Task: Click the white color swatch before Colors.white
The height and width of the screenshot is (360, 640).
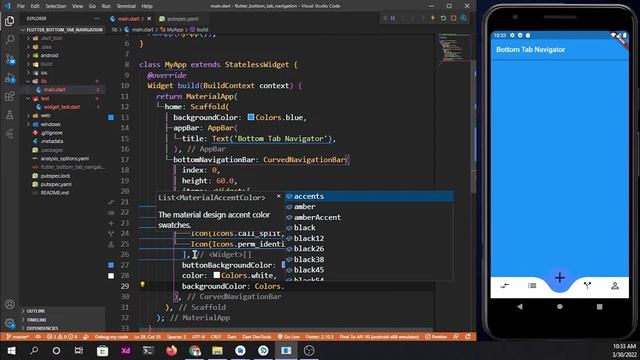Action: [217, 276]
